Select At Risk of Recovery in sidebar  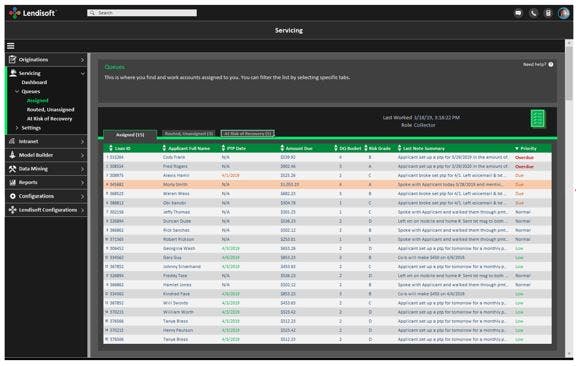[49, 119]
